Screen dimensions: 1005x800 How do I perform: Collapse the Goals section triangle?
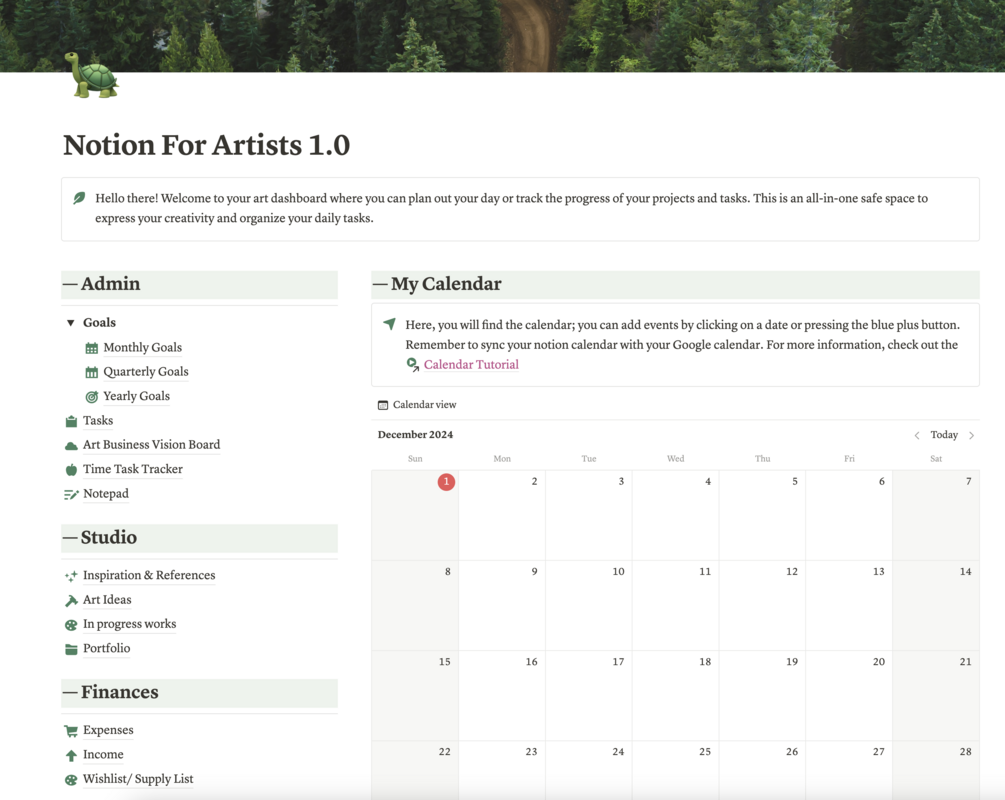[x=69, y=322]
